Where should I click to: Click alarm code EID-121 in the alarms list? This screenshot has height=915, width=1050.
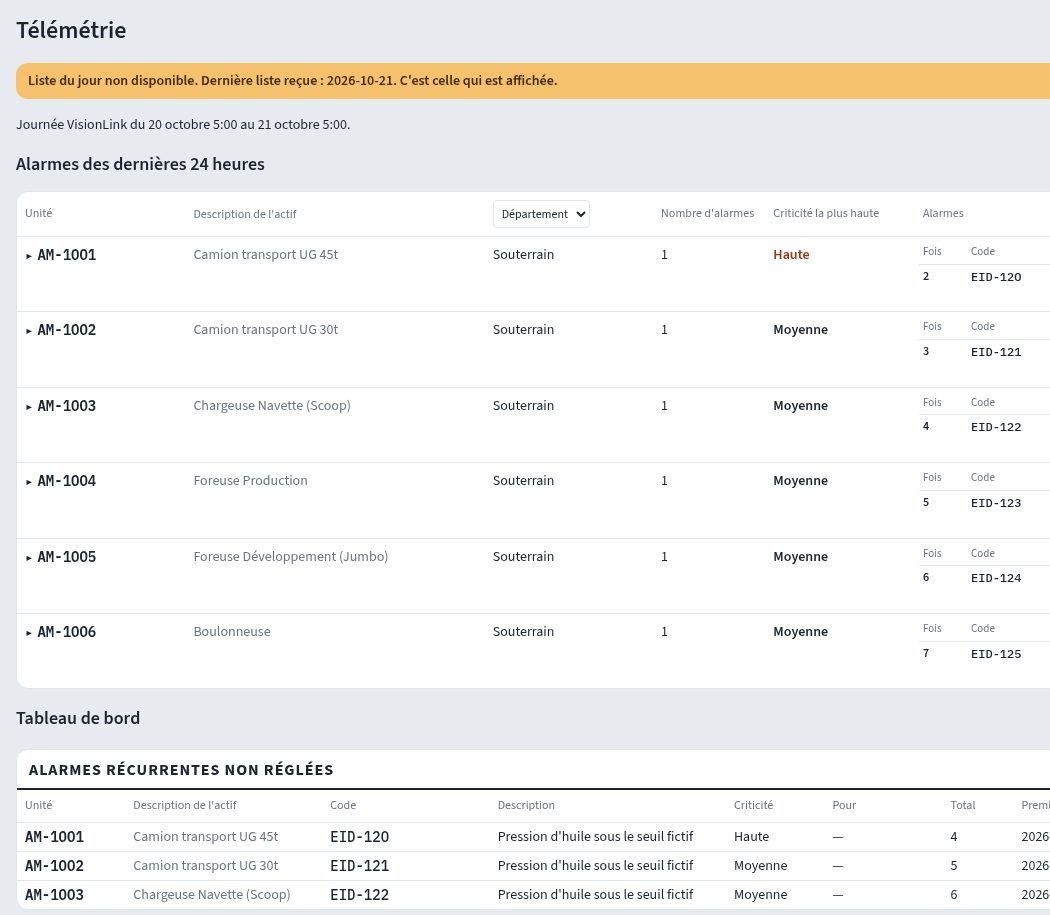click(996, 352)
